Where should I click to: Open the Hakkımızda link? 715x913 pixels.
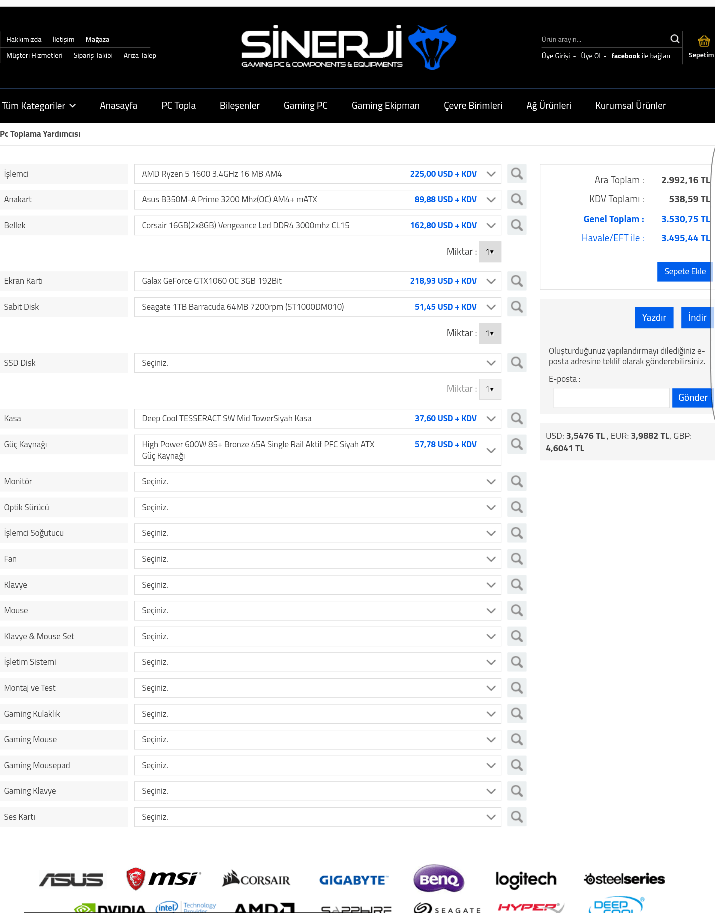[x=24, y=40]
